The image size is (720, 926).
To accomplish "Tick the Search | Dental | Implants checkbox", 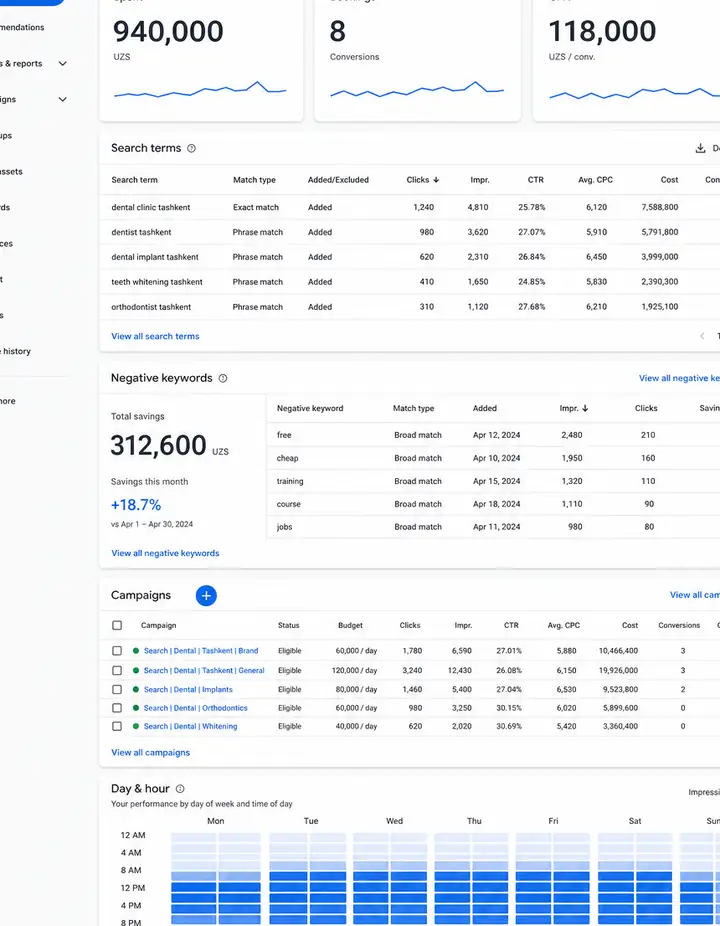I will click(x=117, y=689).
